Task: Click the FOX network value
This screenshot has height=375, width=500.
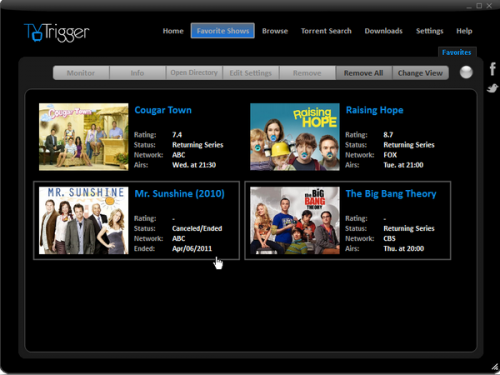Action: pos(390,155)
